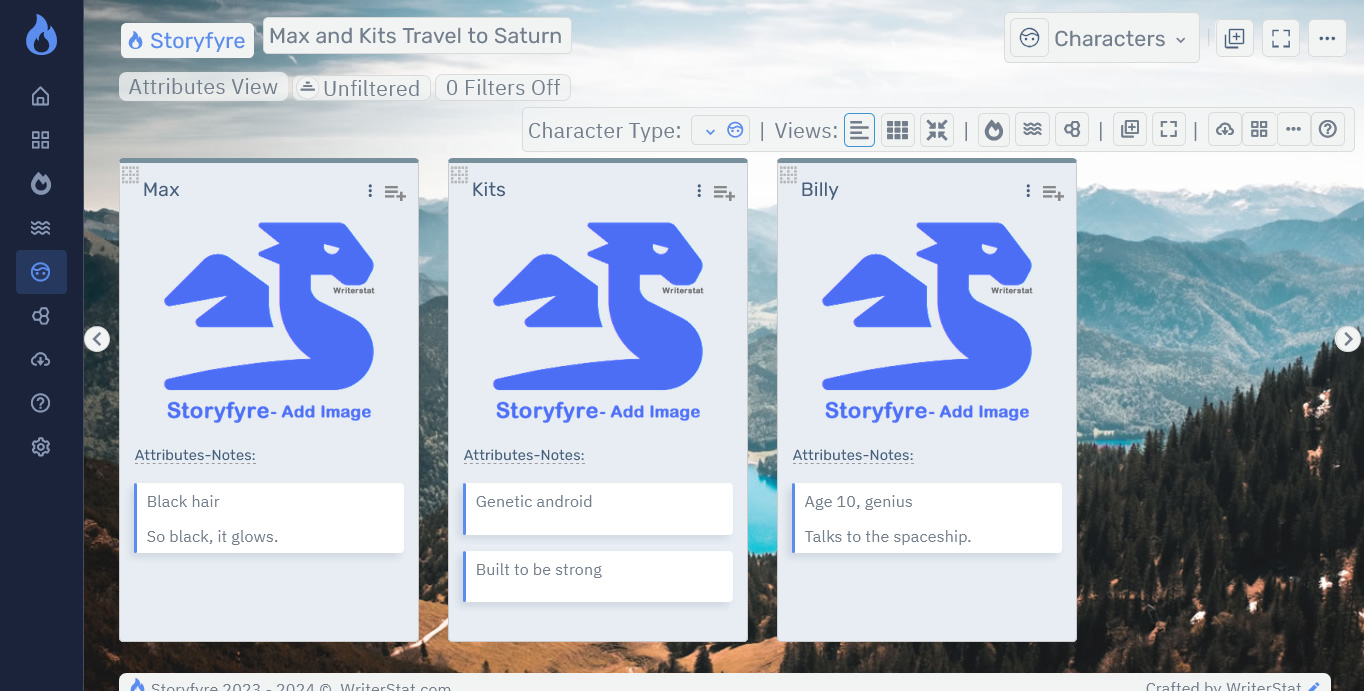Click Storyfyre - Add Image on Kits' card
This screenshot has height=691, width=1365.
[x=597, y=410]
